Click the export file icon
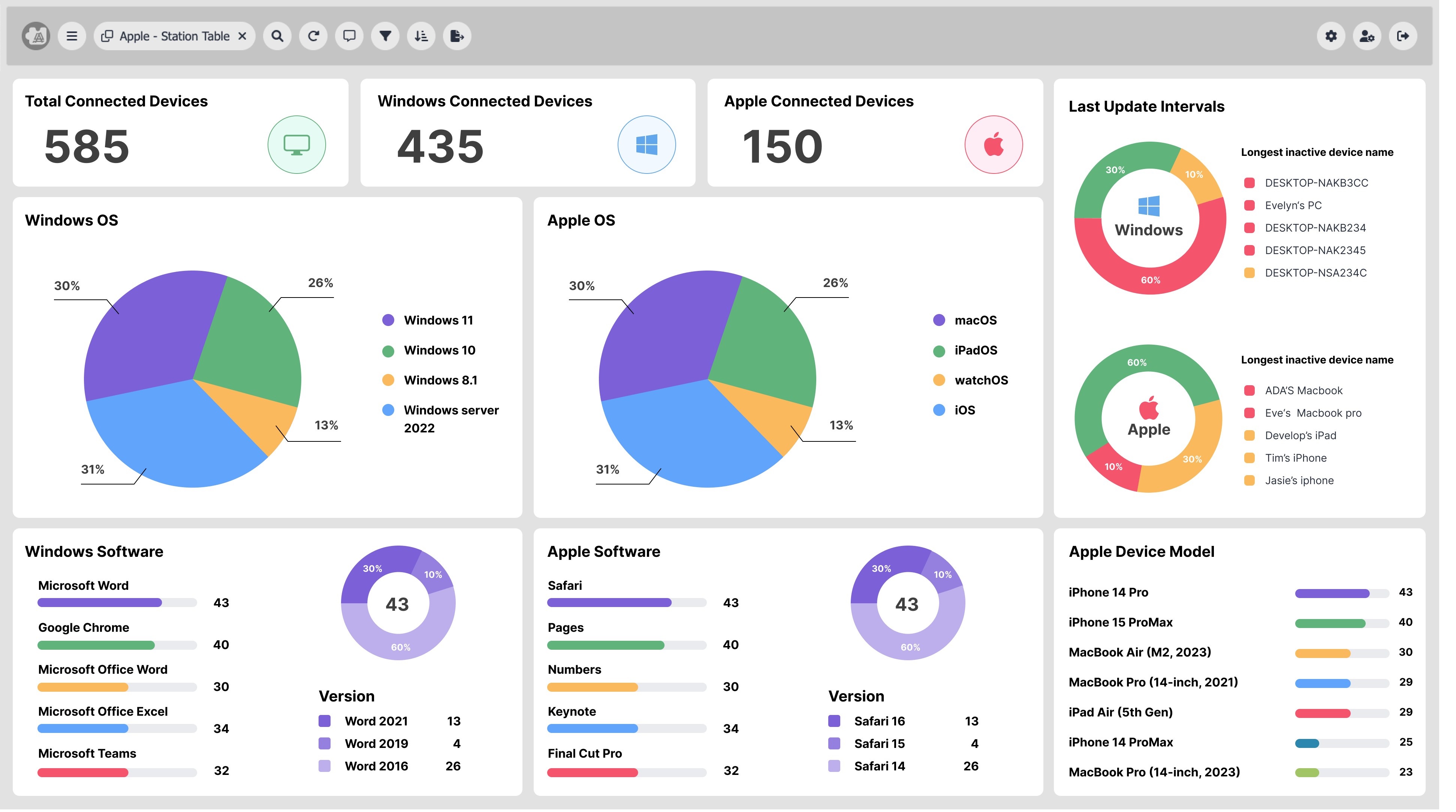Image resolution: width=1456 pixels, height=812 pixels. [457, 36]
